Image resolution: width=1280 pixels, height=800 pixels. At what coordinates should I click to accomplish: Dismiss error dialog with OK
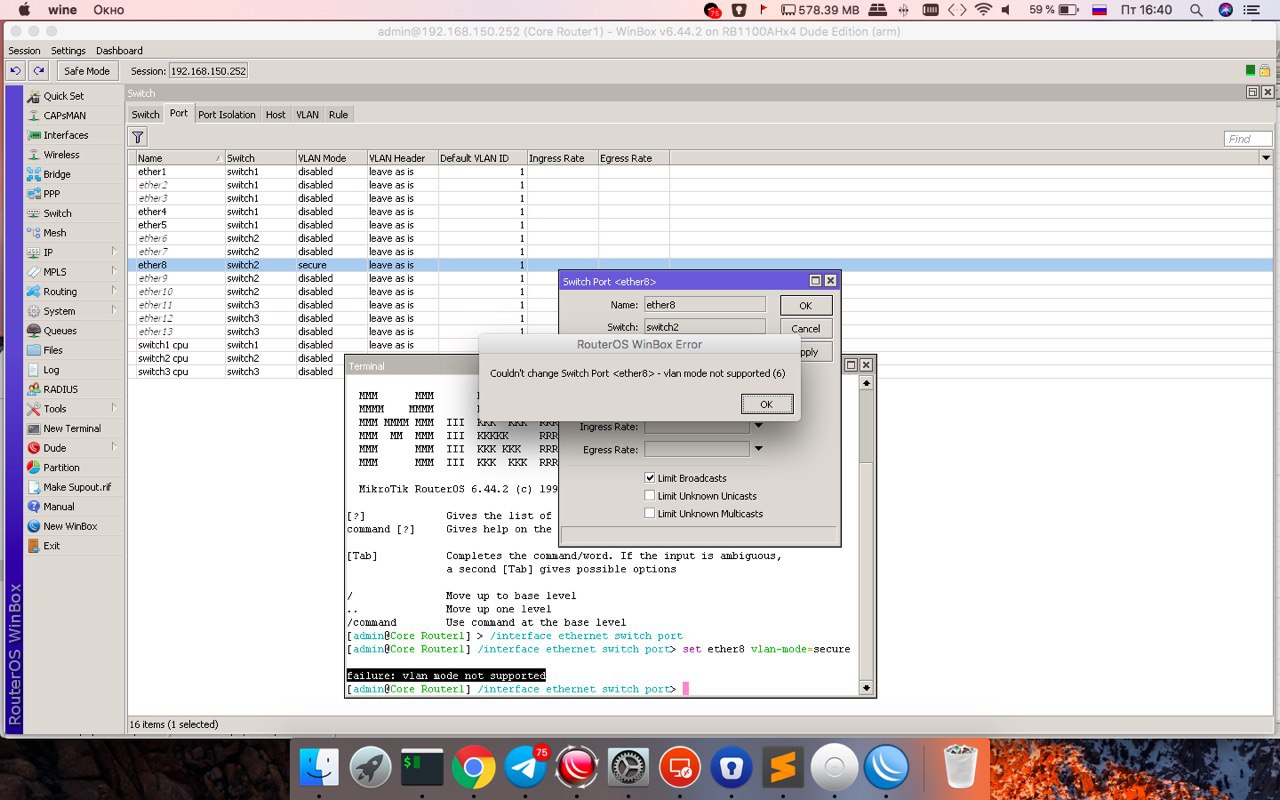click(x=767, y=404)
